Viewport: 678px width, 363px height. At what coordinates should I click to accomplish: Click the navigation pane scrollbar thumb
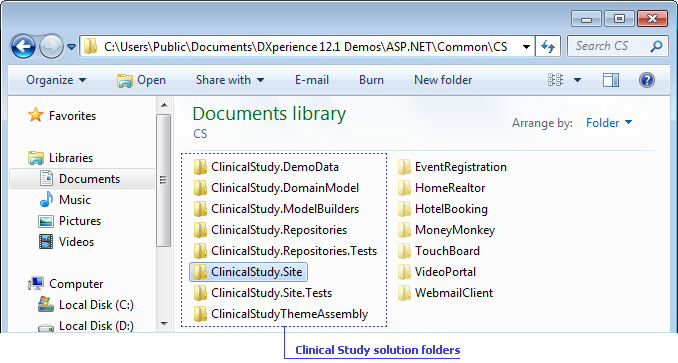pos(164,180)
